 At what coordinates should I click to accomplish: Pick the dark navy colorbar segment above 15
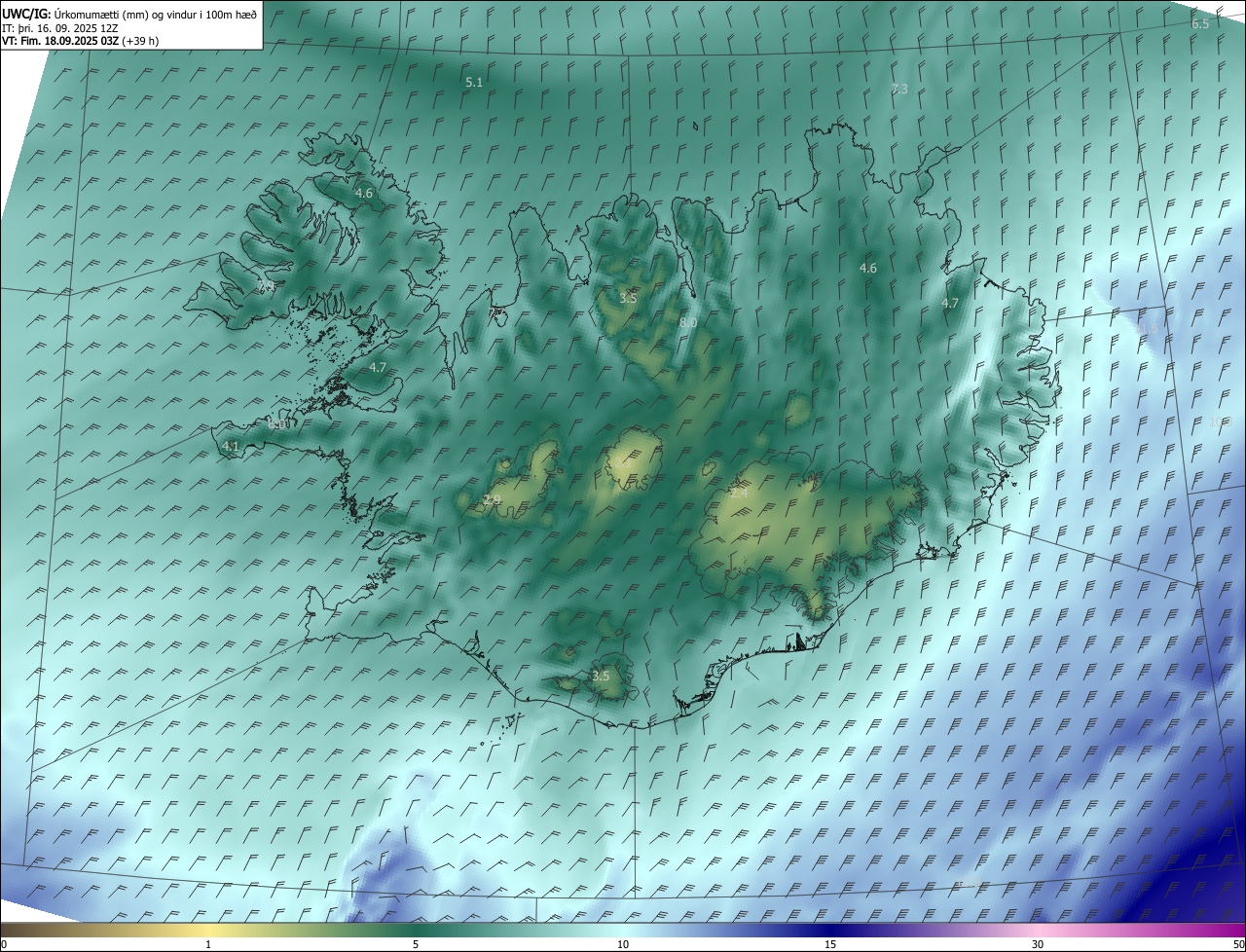[x=830, y=930]
